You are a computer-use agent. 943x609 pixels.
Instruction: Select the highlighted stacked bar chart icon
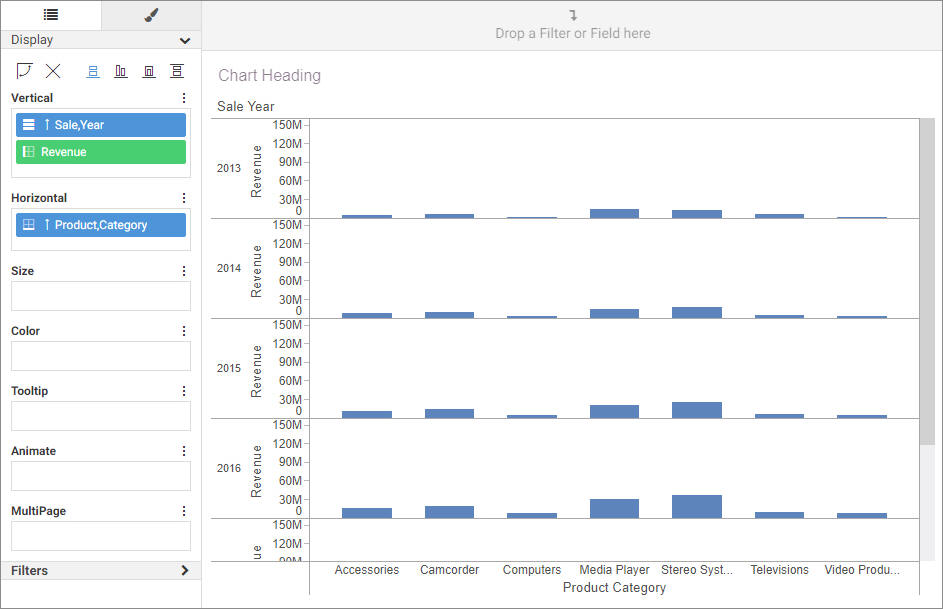[x=93, y=70]
